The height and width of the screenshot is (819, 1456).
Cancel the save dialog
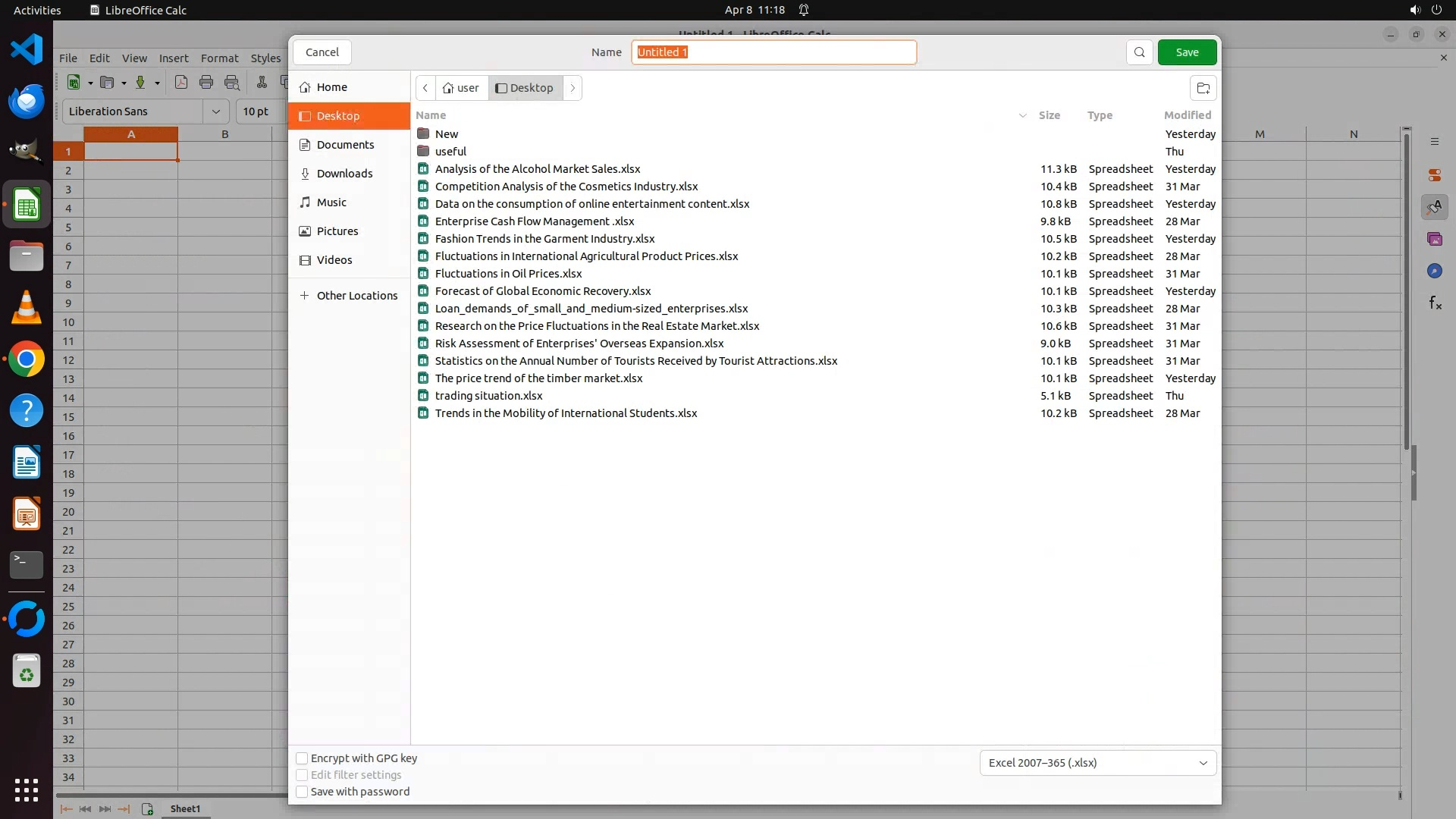coord(322,52)
